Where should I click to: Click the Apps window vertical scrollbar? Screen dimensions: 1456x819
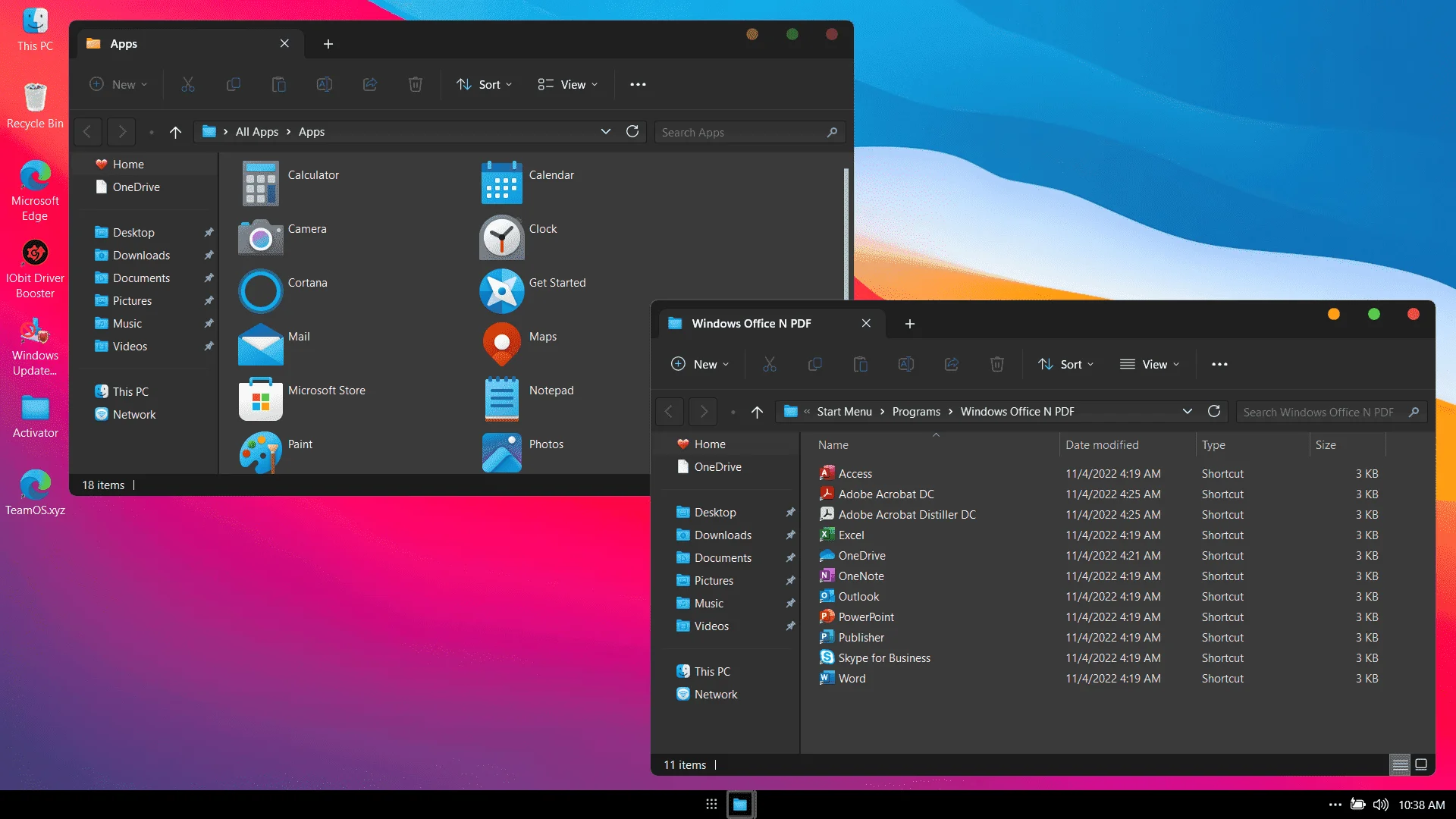[846, 234]
